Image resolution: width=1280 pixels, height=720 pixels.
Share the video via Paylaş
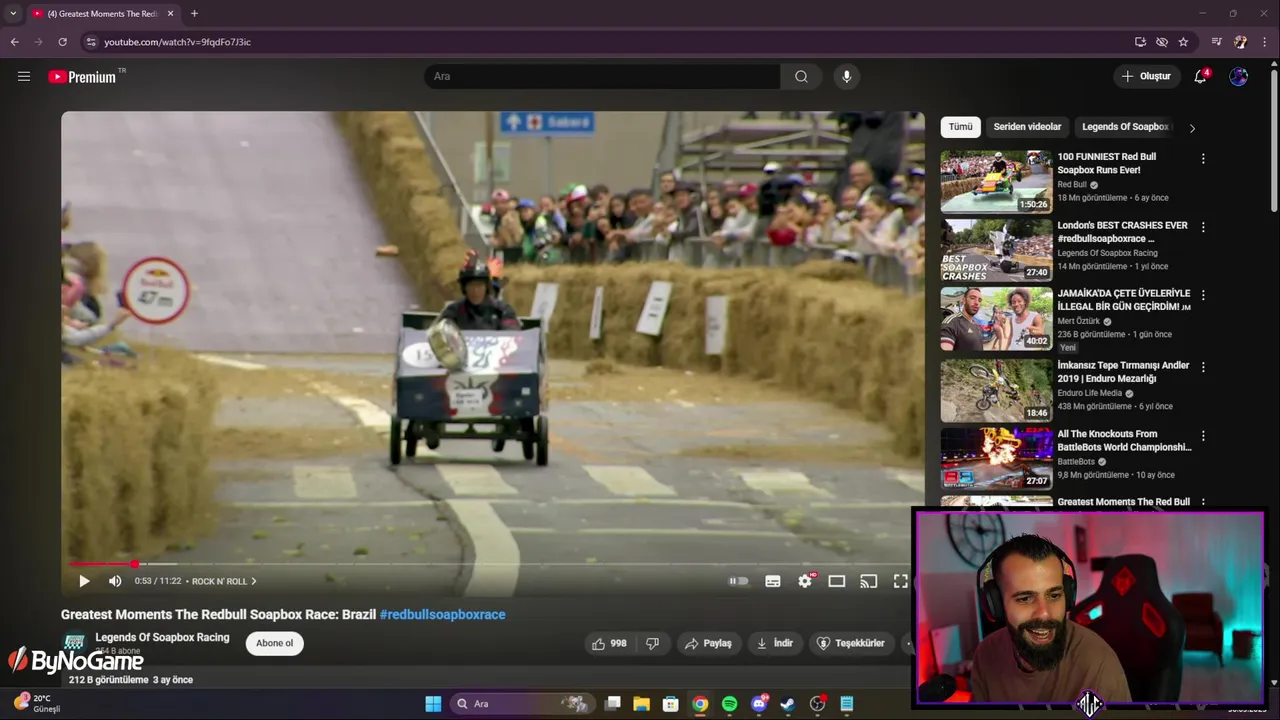click(x=708, y=643)
